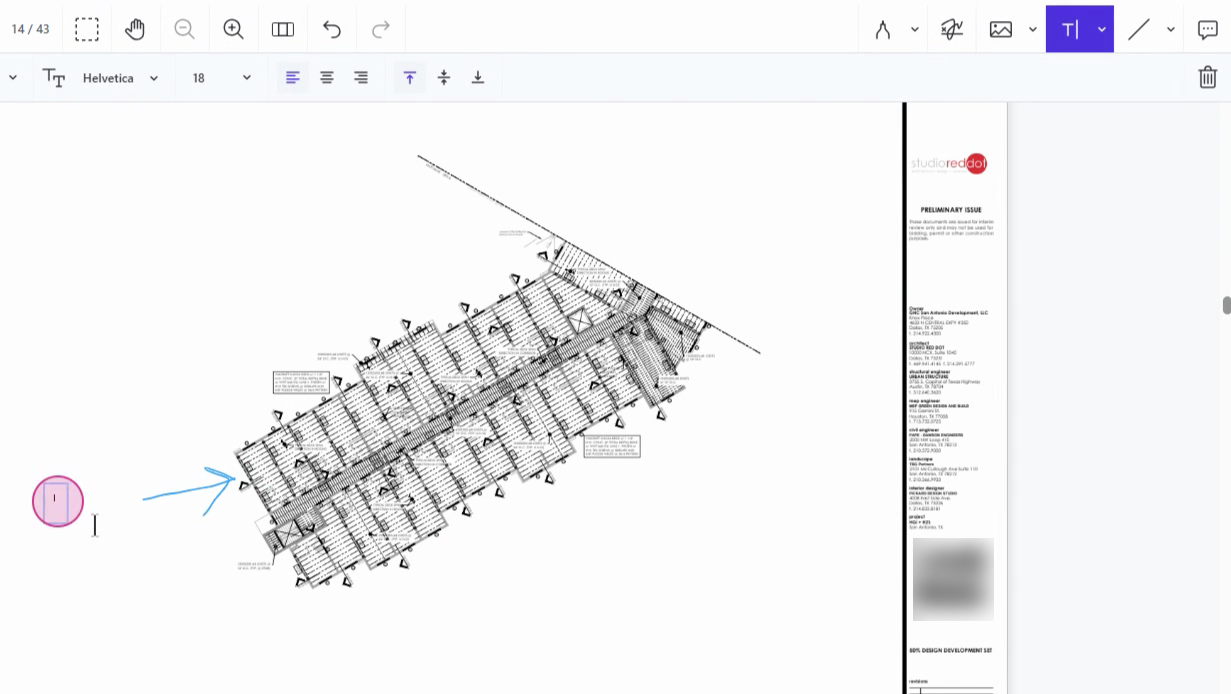
Task: Click the studio red dot logo
Action: 948,164
